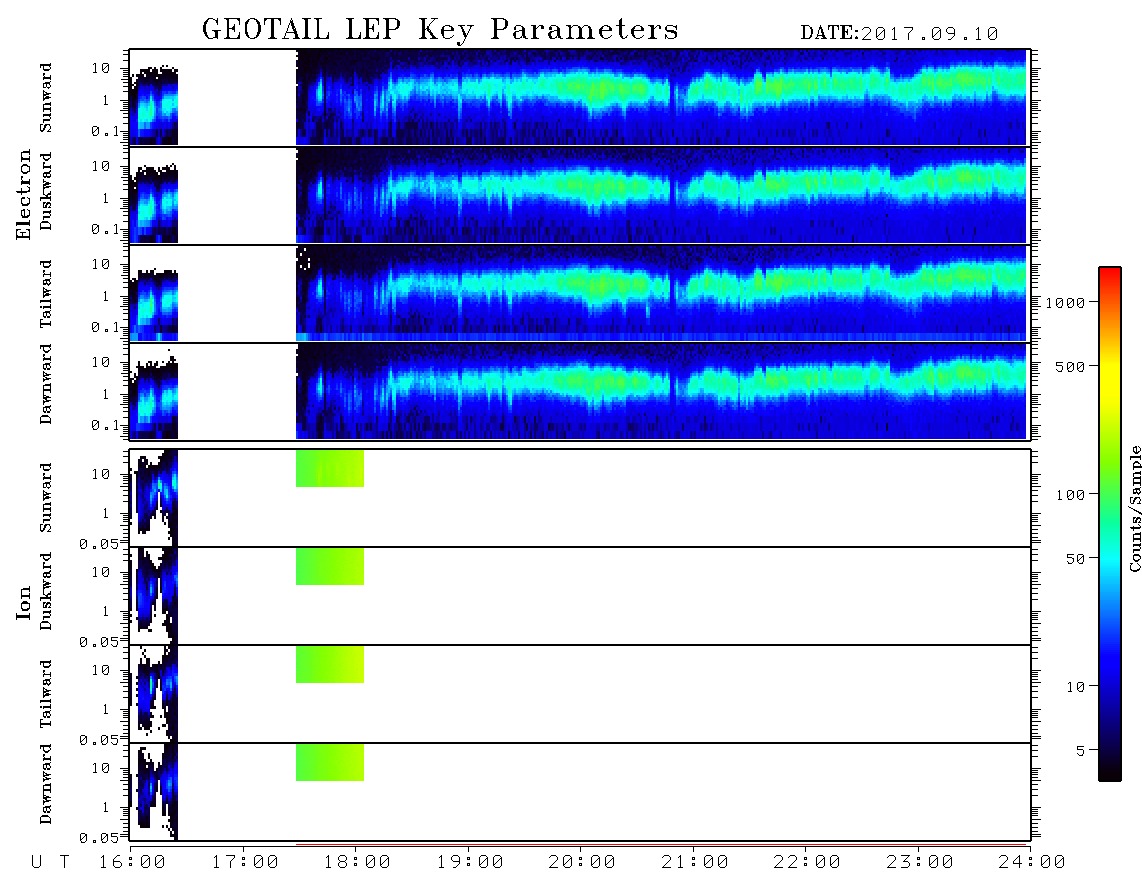The height and width of the screenshot is (880, 1142).
Task: Select the Electron "Tailward" panel label
Action: click(x=46, y=294)
